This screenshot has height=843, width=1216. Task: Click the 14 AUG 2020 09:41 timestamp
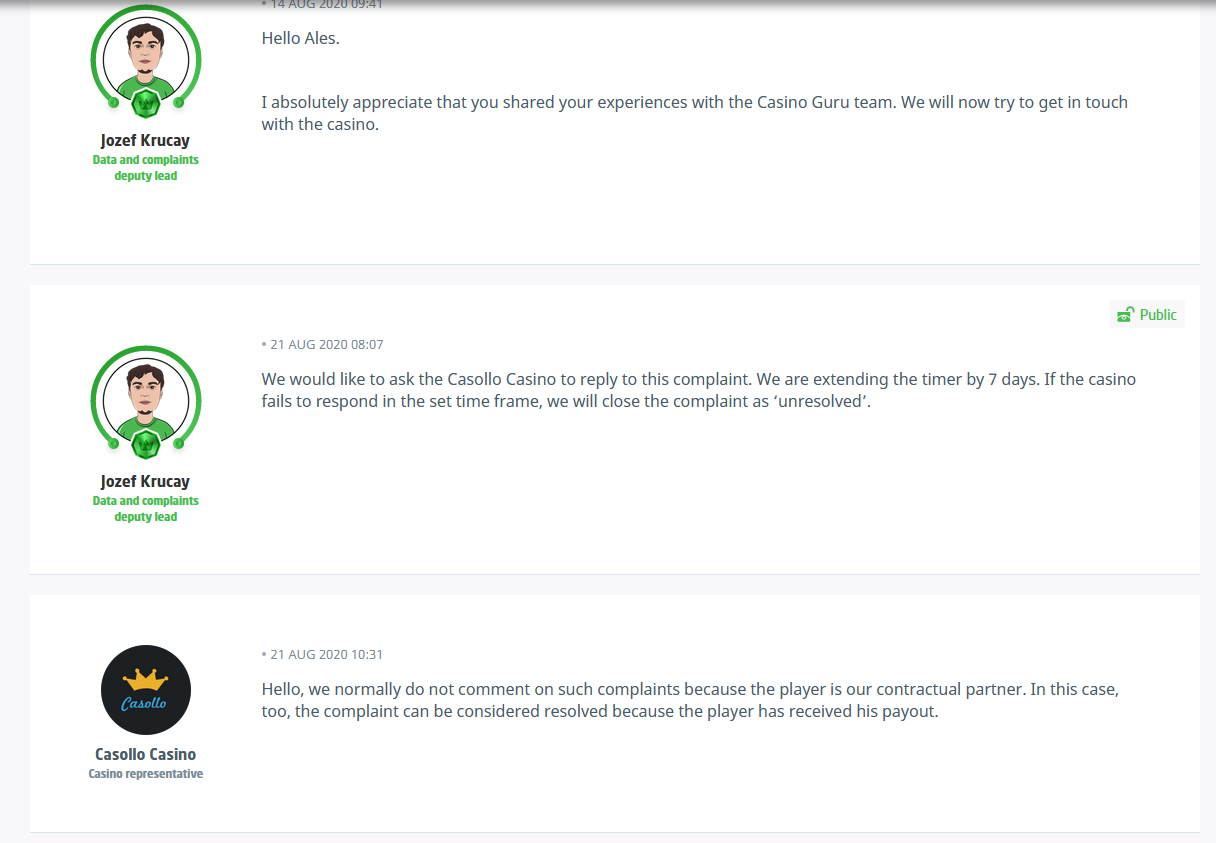[x=326, y=5]
